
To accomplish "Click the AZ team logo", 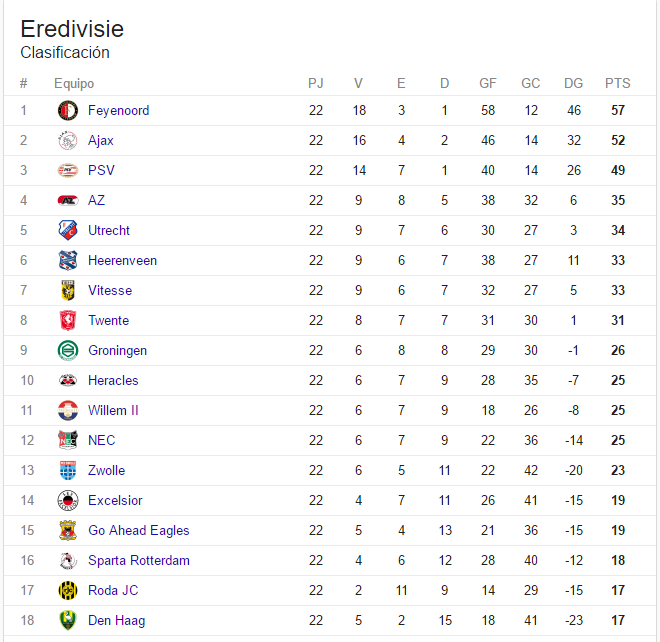I will [68, 200].
